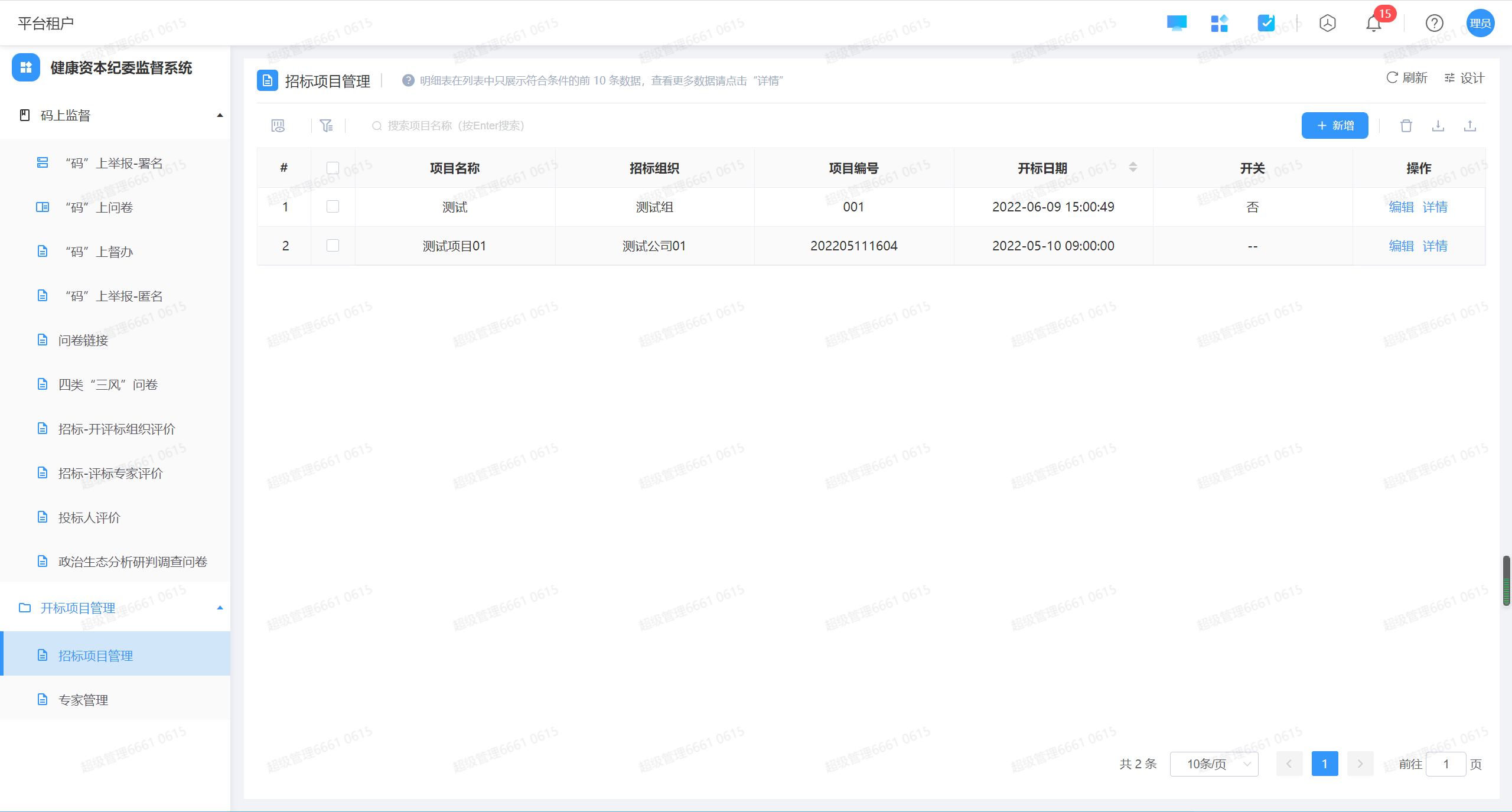
Task: Open the help question mark icon
Action: point(1434,24)
